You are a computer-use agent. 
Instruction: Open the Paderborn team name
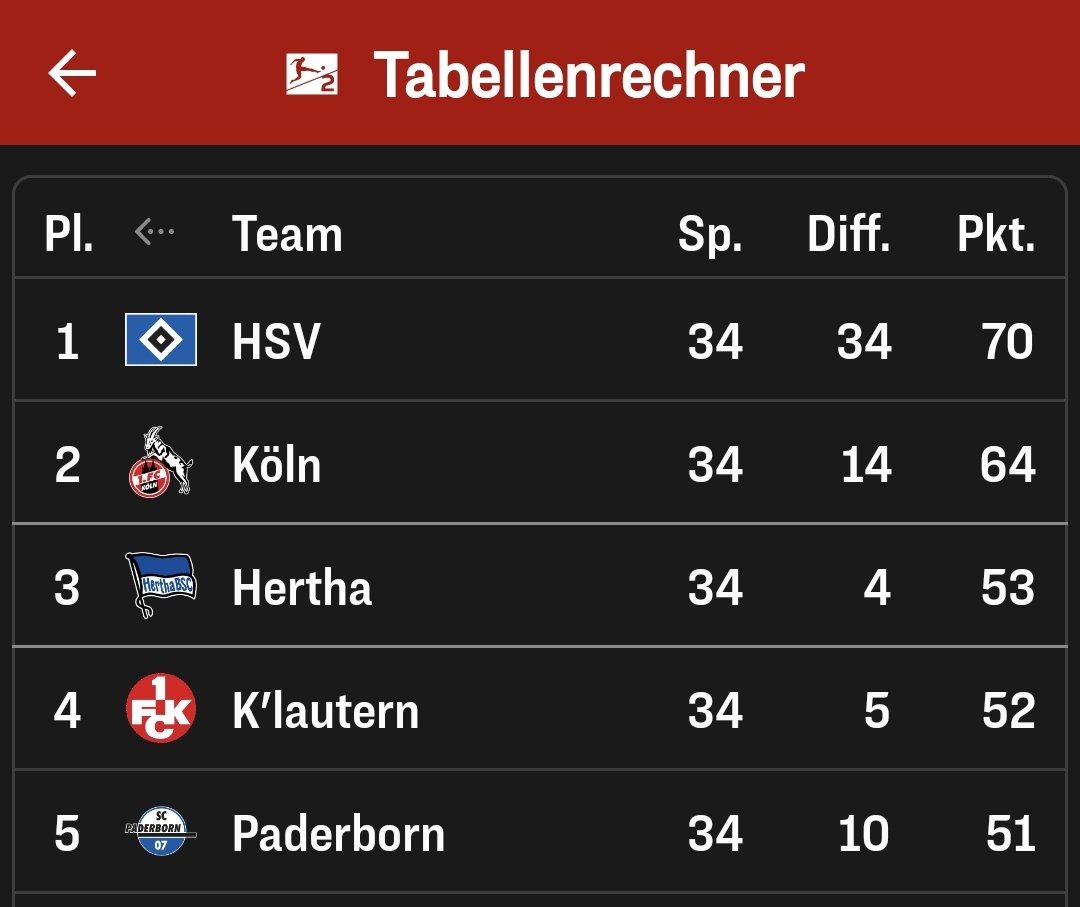[339, 833]
